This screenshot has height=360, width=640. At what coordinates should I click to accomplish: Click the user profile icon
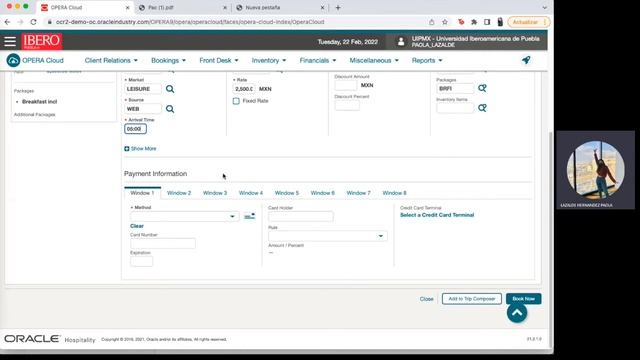click(401, 42)
